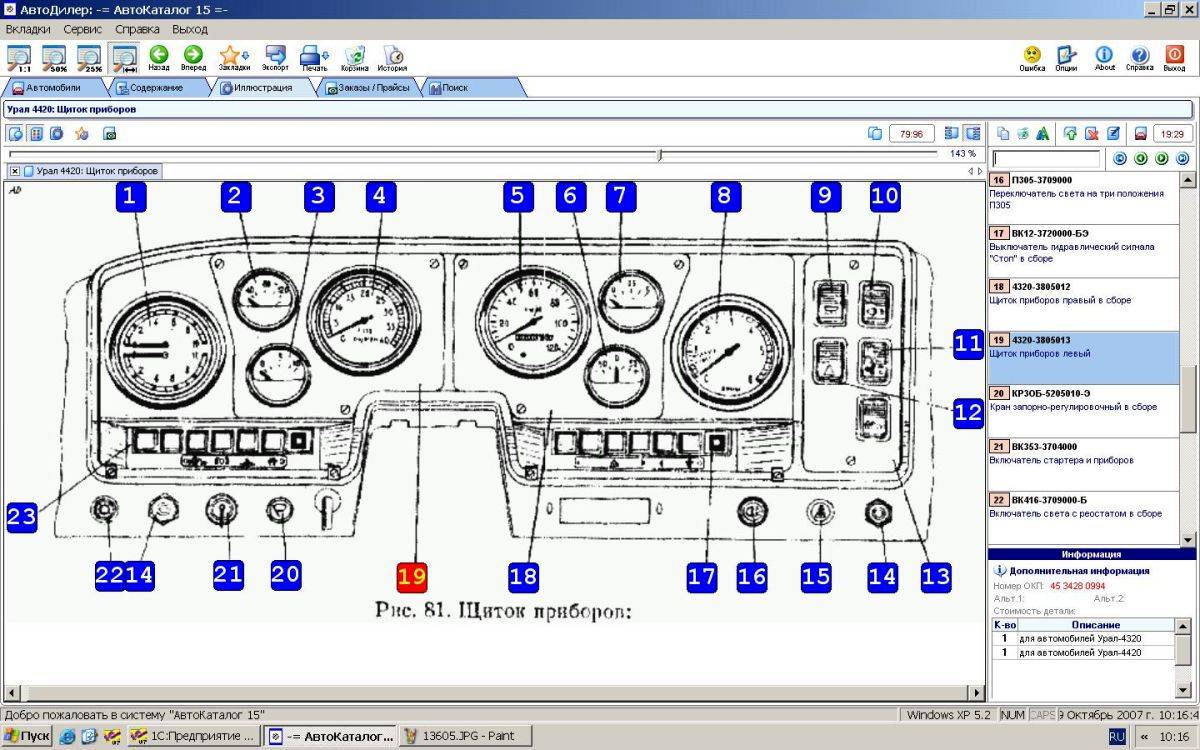Screen dimensions: 1200x750
Task: Select part 18 4320-3805012 in list
Action: pyautogui.click(x=1083, y=304)
